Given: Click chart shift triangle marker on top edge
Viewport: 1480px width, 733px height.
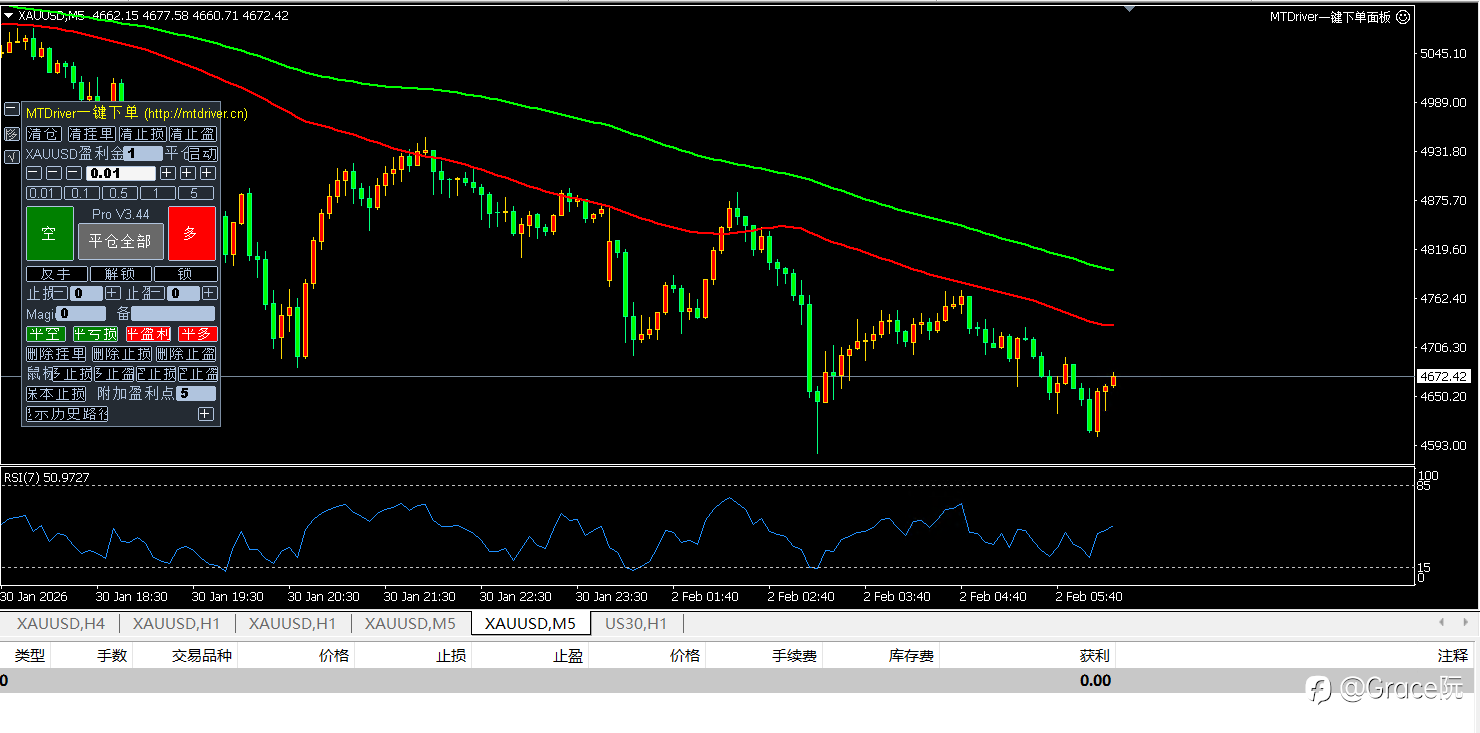Looking at the screenshot, I should 1129,8.
